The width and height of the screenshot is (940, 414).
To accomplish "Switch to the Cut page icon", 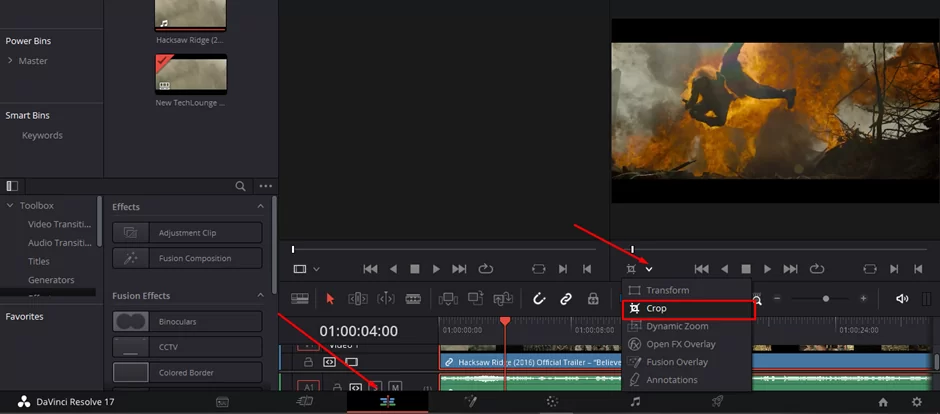I will click(x=305, y=402).
